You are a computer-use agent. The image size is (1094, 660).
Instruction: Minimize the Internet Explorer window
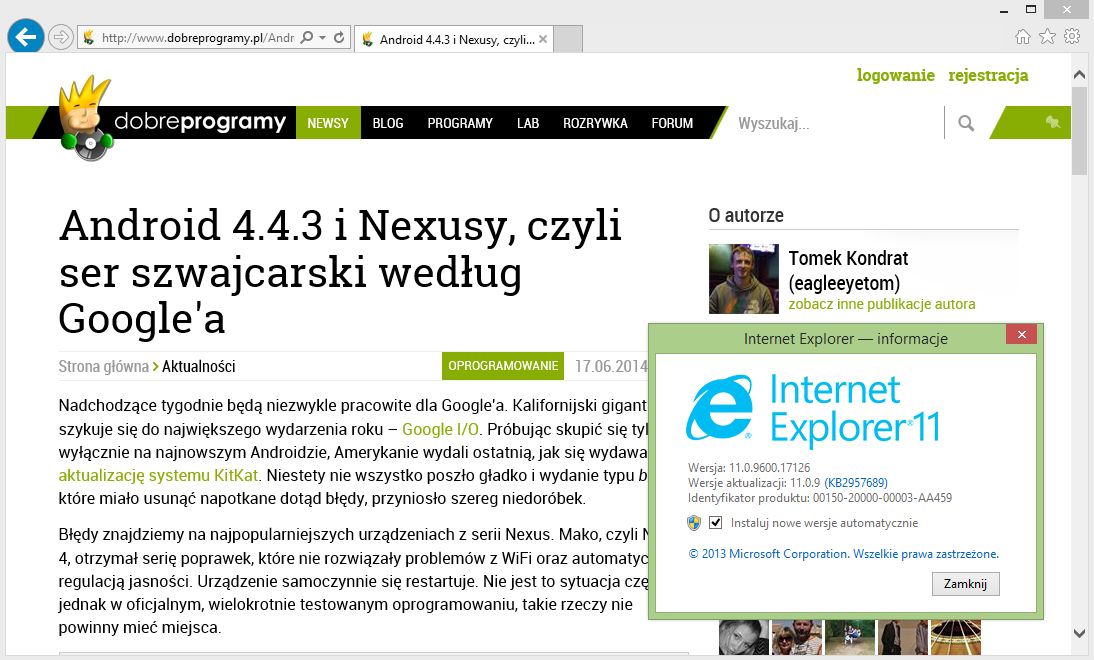[1004, 10]
